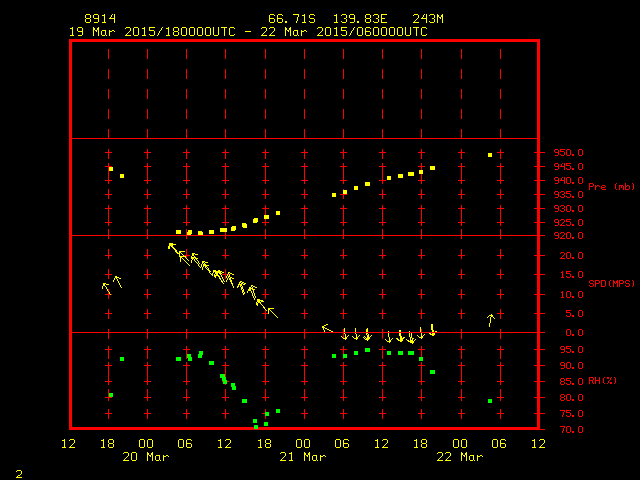Click the RH(%) axis title

point(602,381)
